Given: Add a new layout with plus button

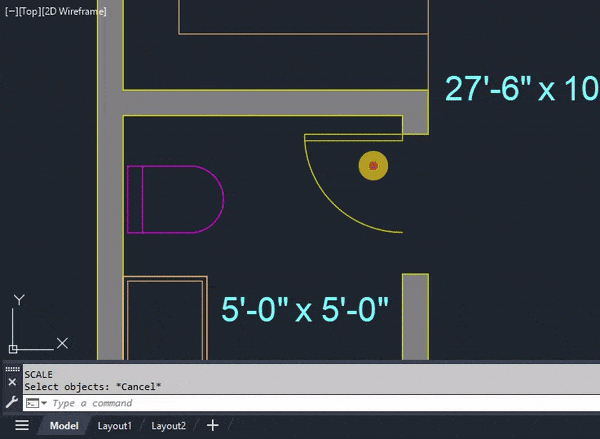Looking at the screenshot, I should tap(212, 425).
